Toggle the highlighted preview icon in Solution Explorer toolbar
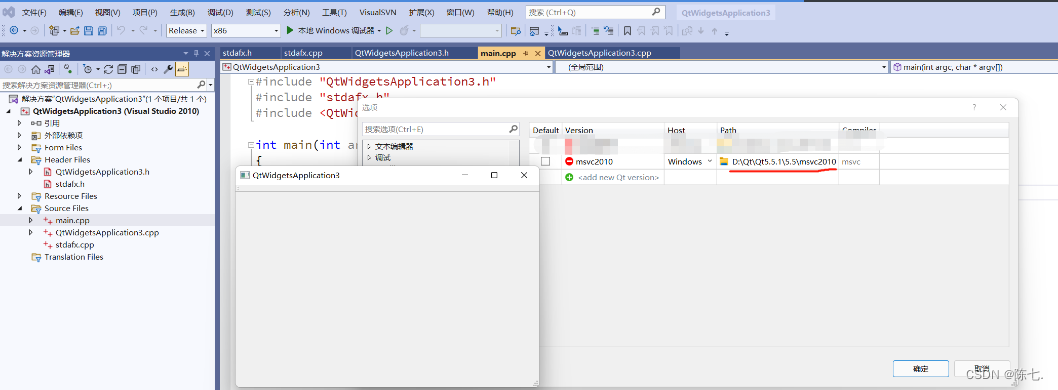Image resolution: width=1058 pixels, height=390 pixels. coord(182,69)
